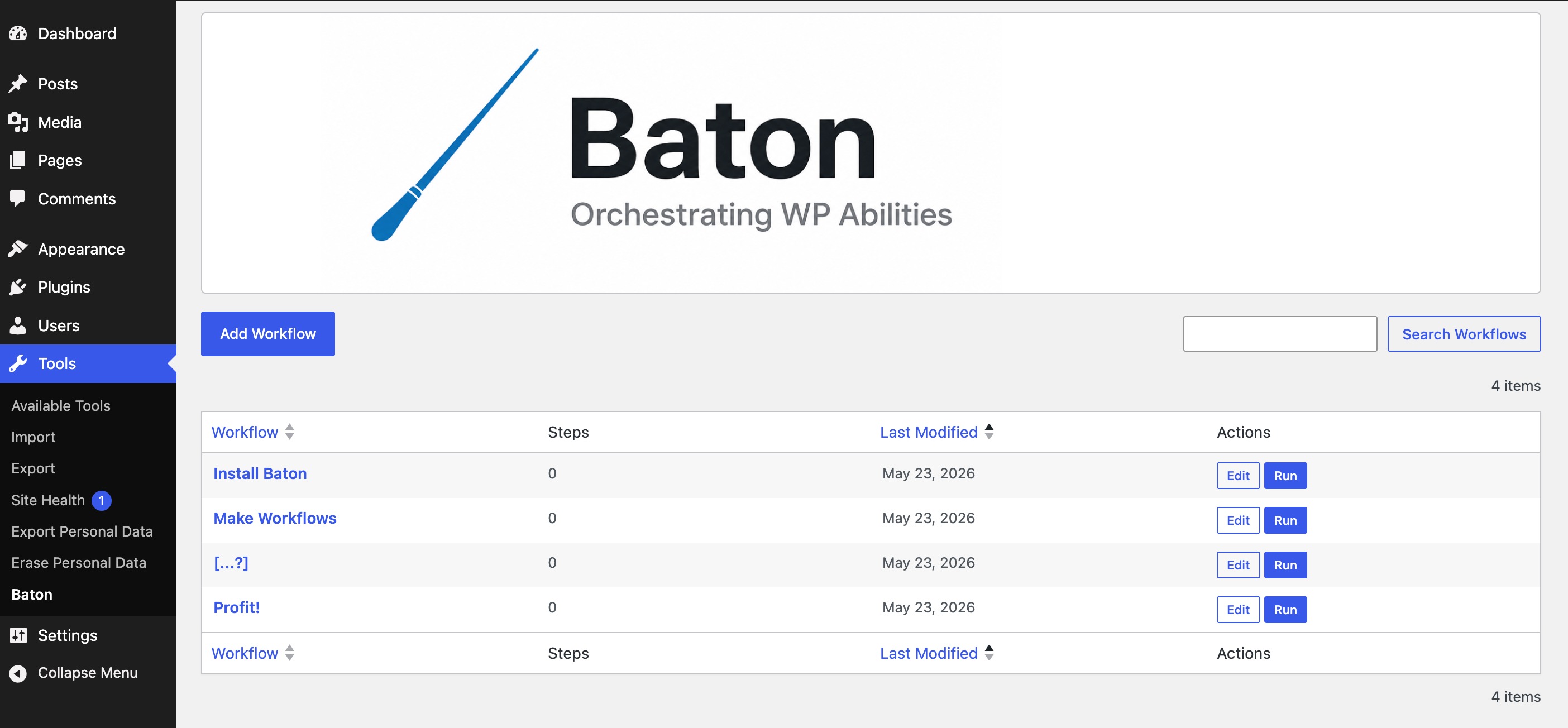This screenshot has height=728, width=1568.
Task: Click sort arrows beside bottom Last Modified header
Action: (989, 653)
